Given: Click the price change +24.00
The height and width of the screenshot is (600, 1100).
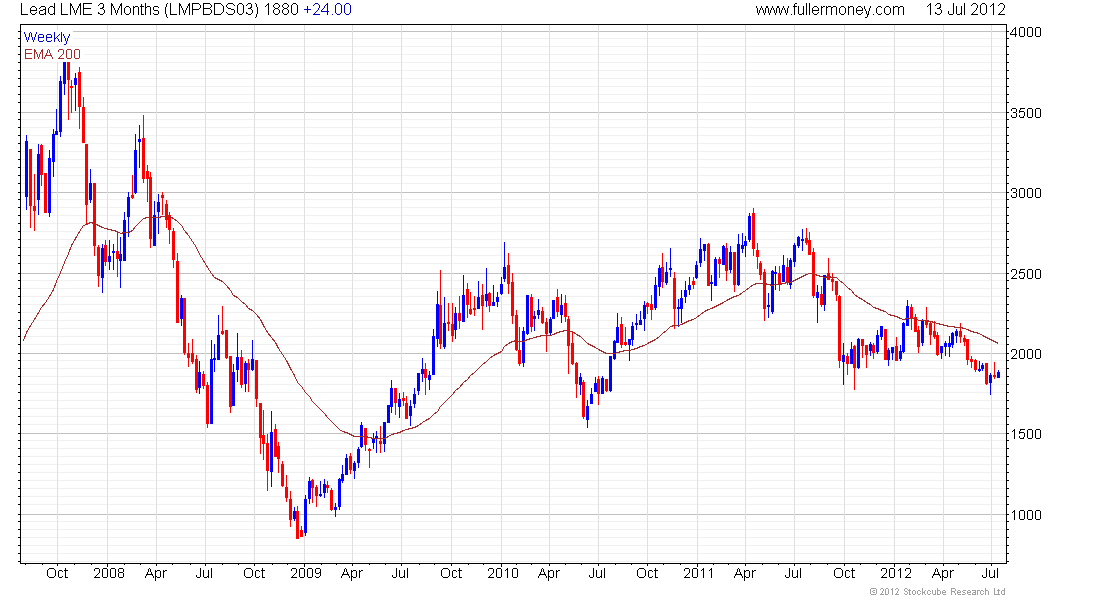Looking at the screenshot, I should (328, 10).
